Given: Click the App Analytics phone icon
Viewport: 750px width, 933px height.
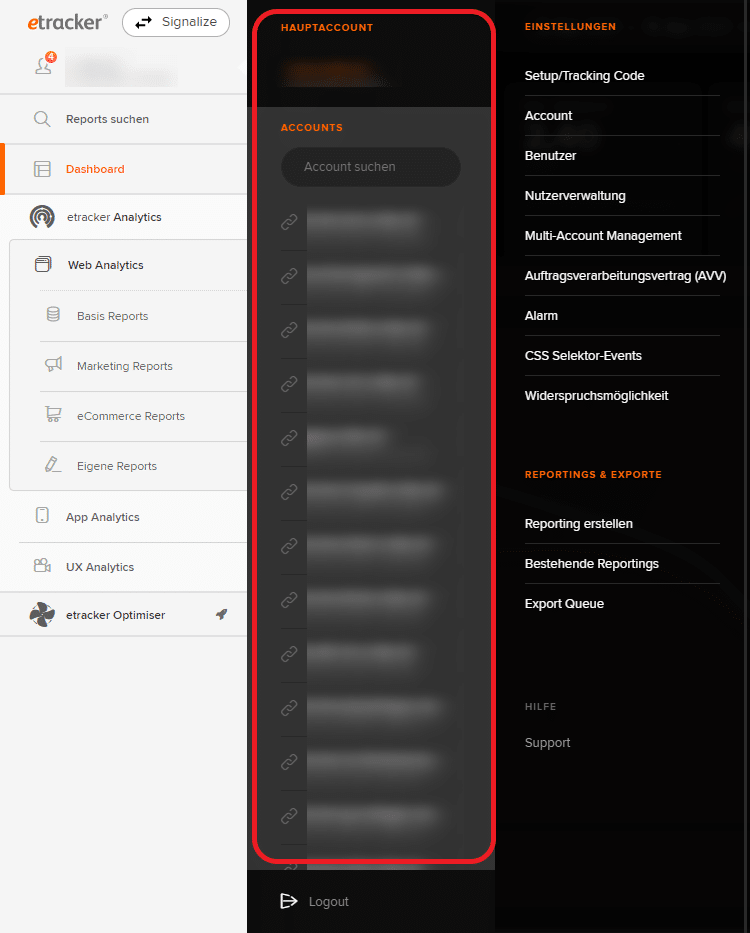Looking at the screenshot, I should 42,515.
